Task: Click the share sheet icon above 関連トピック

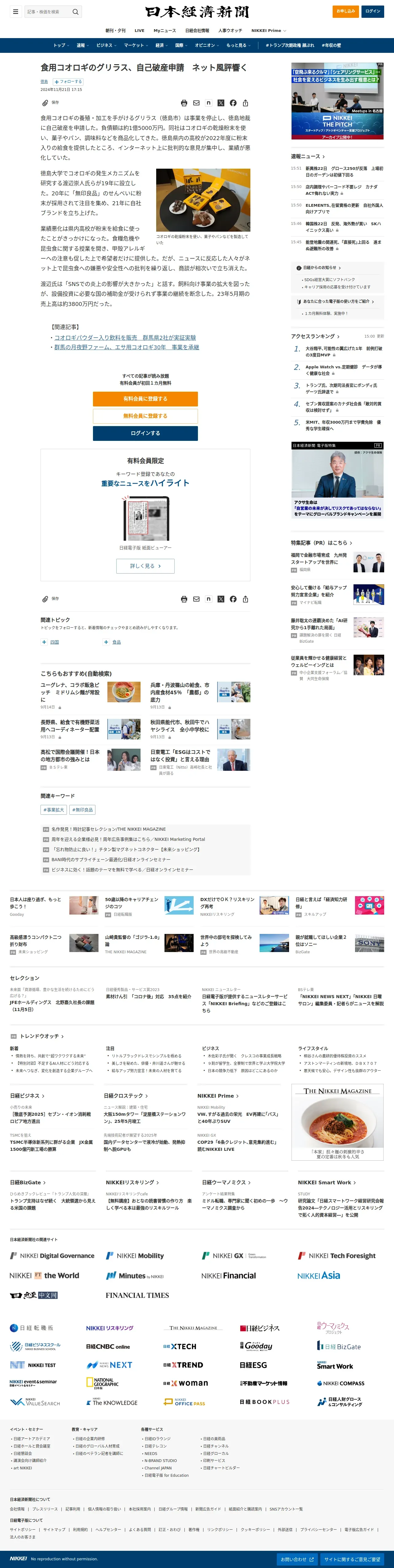Action: (x=245, y=600)
